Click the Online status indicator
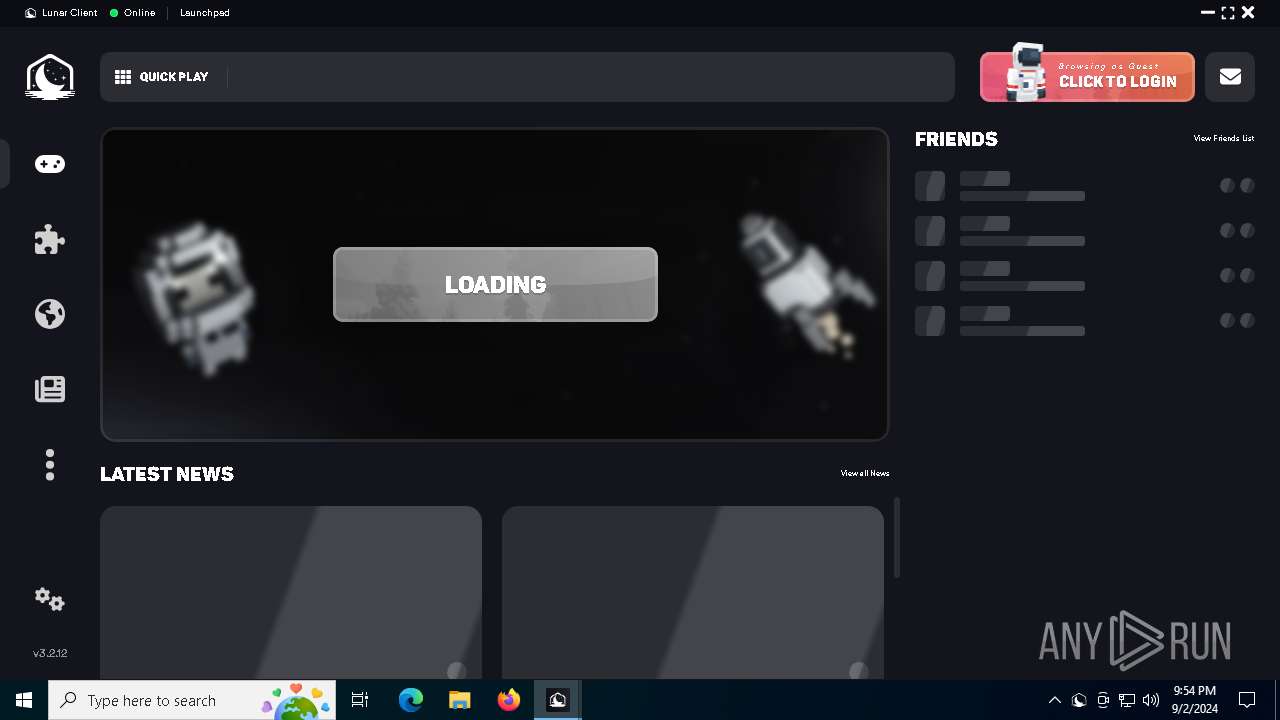 pyautogui.click(x=133, y=13)
